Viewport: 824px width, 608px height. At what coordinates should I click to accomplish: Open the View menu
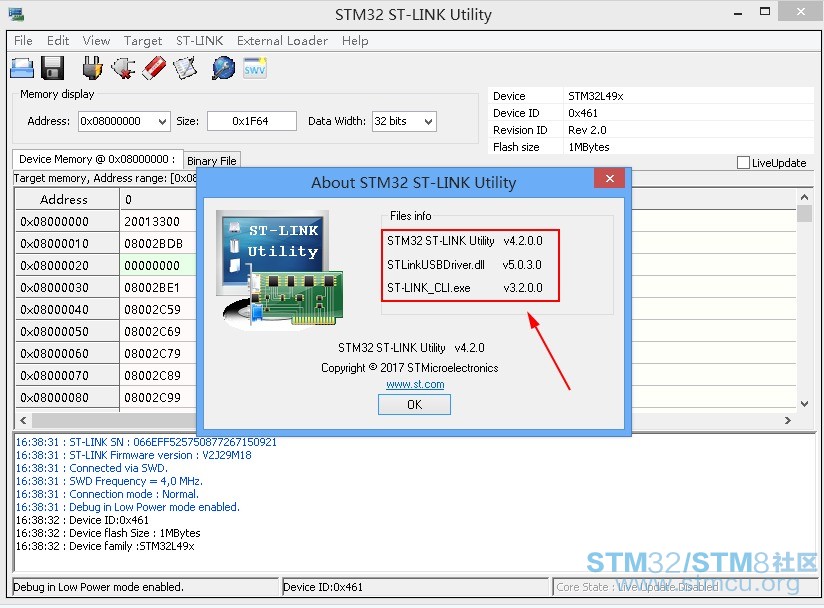(96, 40)
